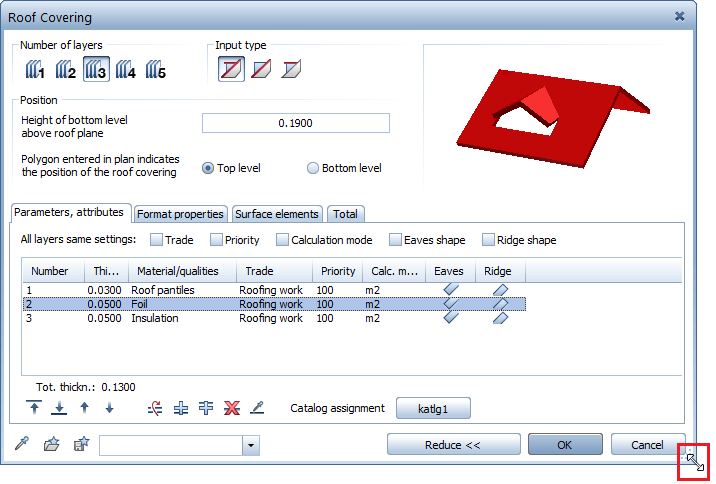Confirm with the OK button

point(565,445)
